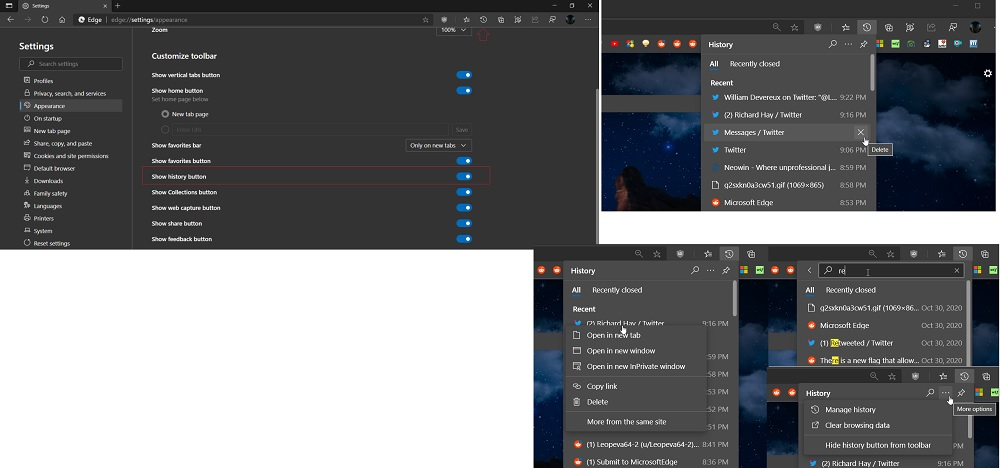
Task: Open Privacy, search, and services settings
Action: (x=71, y=94)
